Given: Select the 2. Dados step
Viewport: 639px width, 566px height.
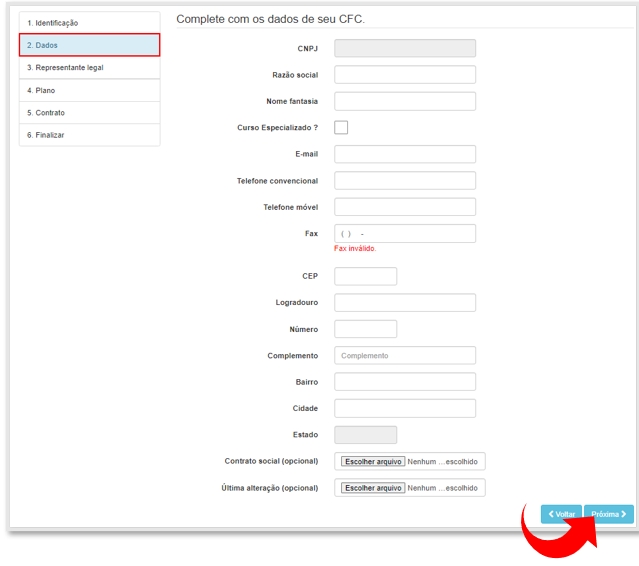Looking at the screenshot, I should click(89, 45).
